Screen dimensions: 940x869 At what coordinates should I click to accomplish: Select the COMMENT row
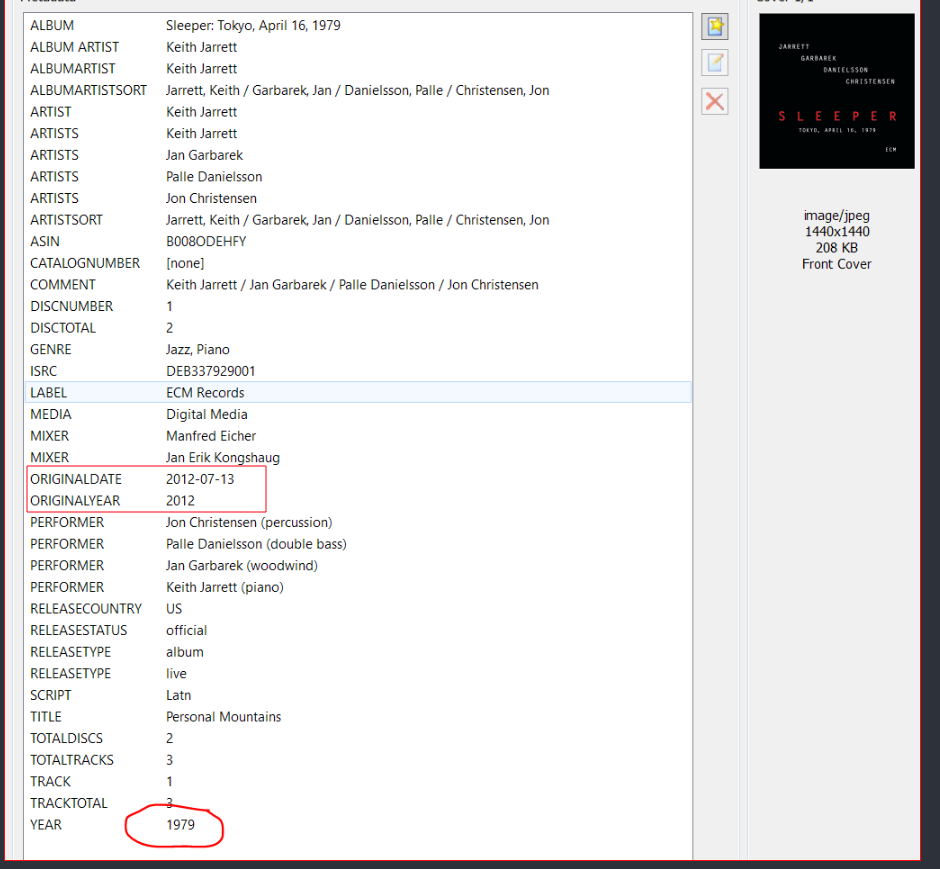click(358, 285)
